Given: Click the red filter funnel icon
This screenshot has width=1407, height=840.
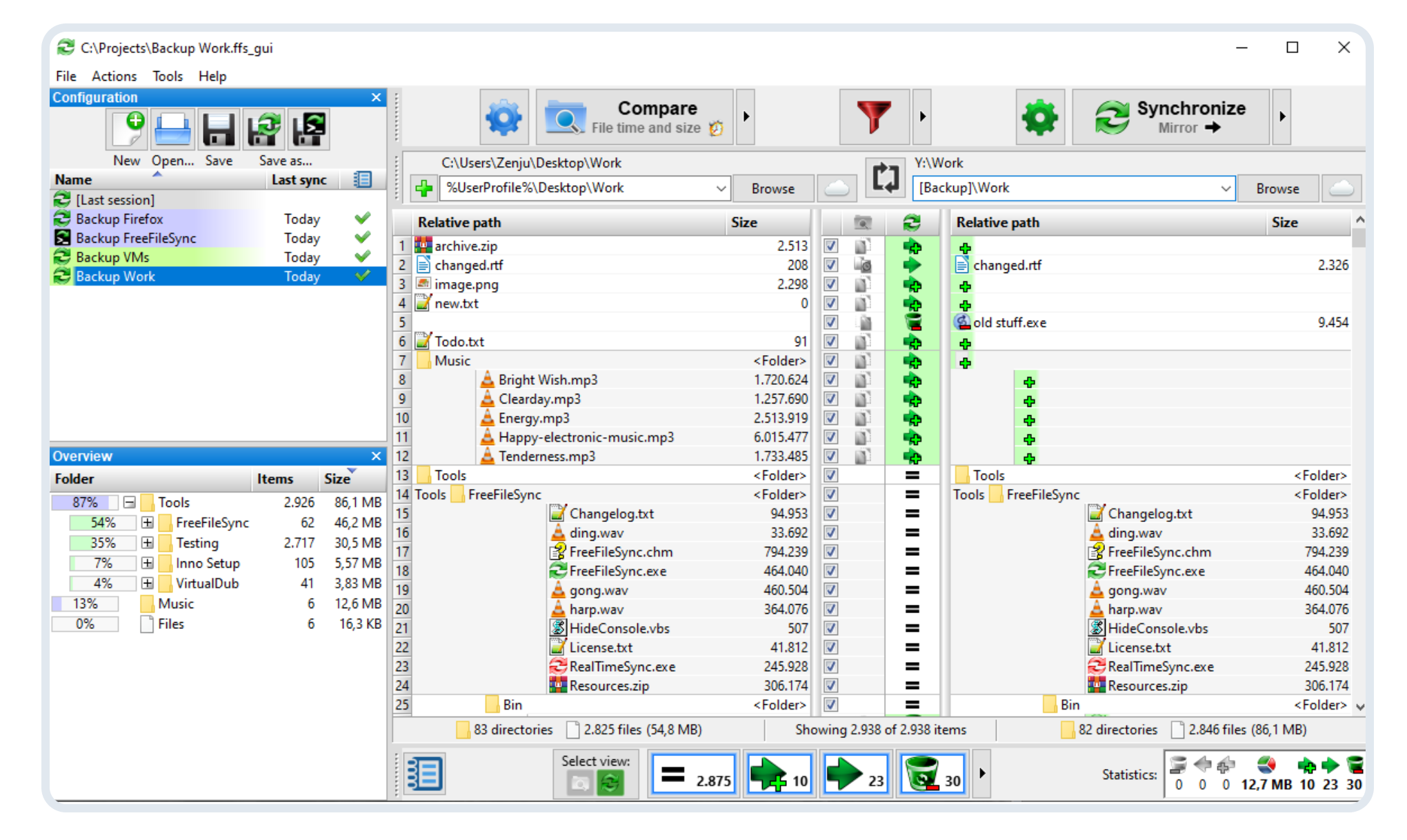Looking at the screenshot, I should point(873,117).
